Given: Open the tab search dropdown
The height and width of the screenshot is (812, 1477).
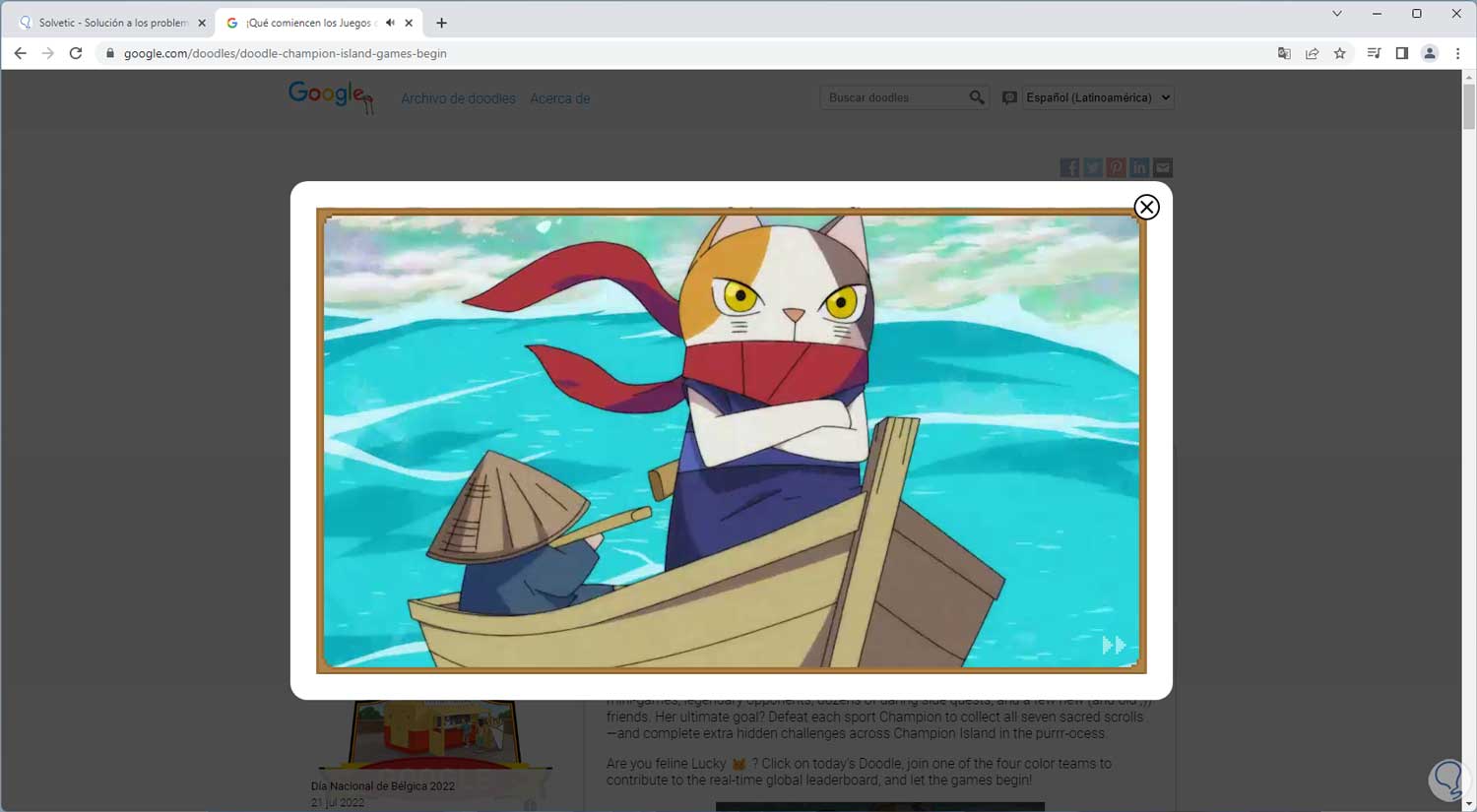Looking at the screenshot, I should (1336, 14).
